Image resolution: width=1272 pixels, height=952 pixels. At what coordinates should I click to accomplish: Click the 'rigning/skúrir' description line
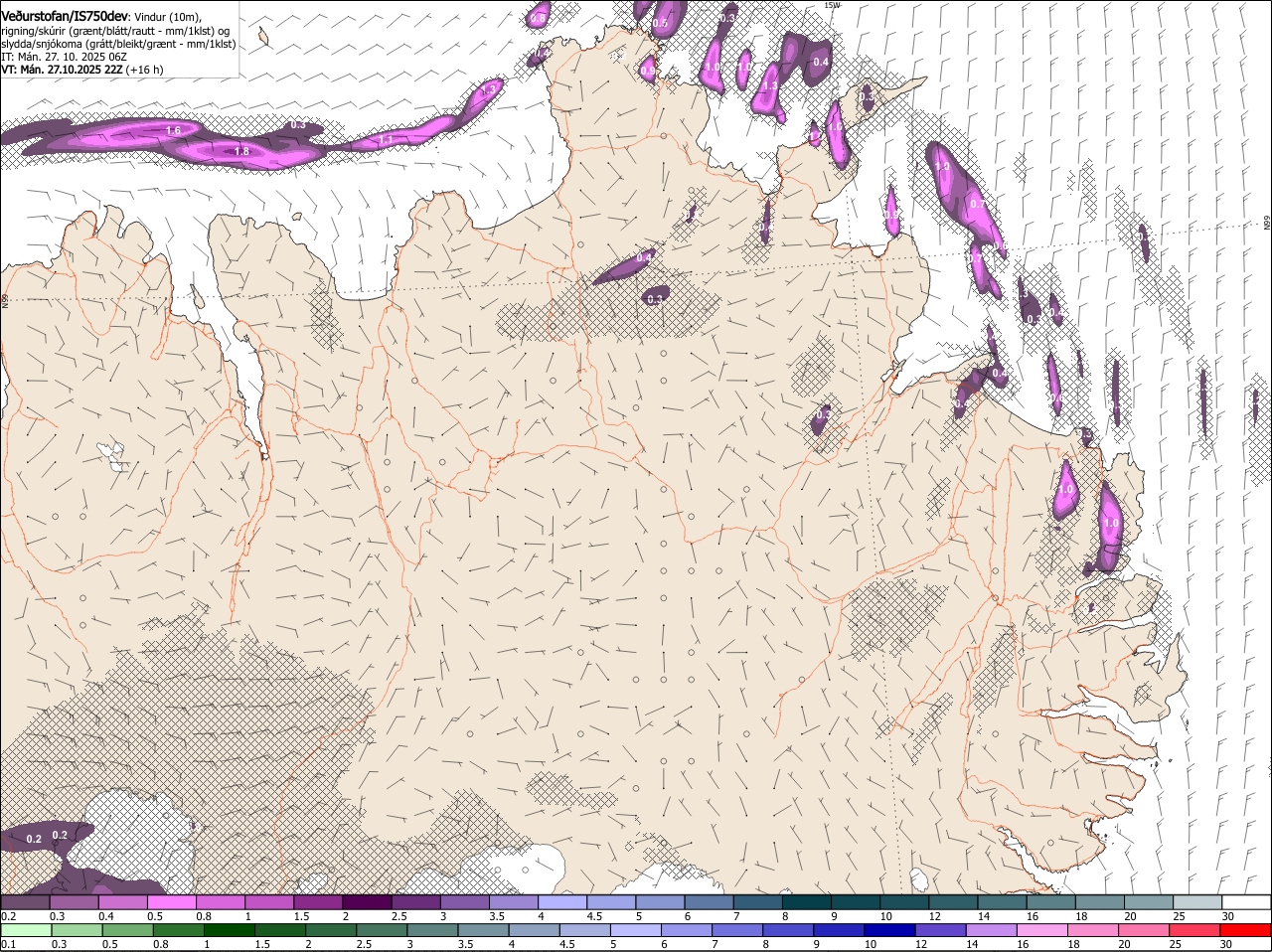(115, 31)
